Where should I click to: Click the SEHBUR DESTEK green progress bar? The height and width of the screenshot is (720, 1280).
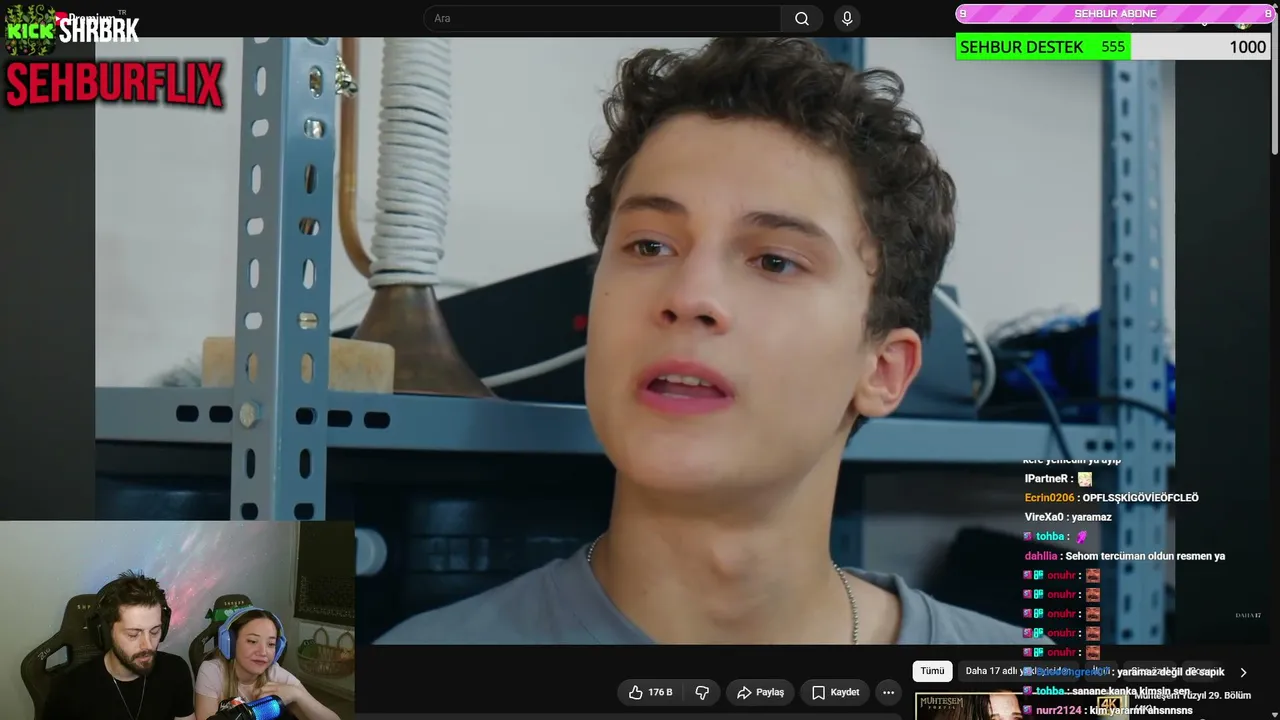pos(1043,47)
